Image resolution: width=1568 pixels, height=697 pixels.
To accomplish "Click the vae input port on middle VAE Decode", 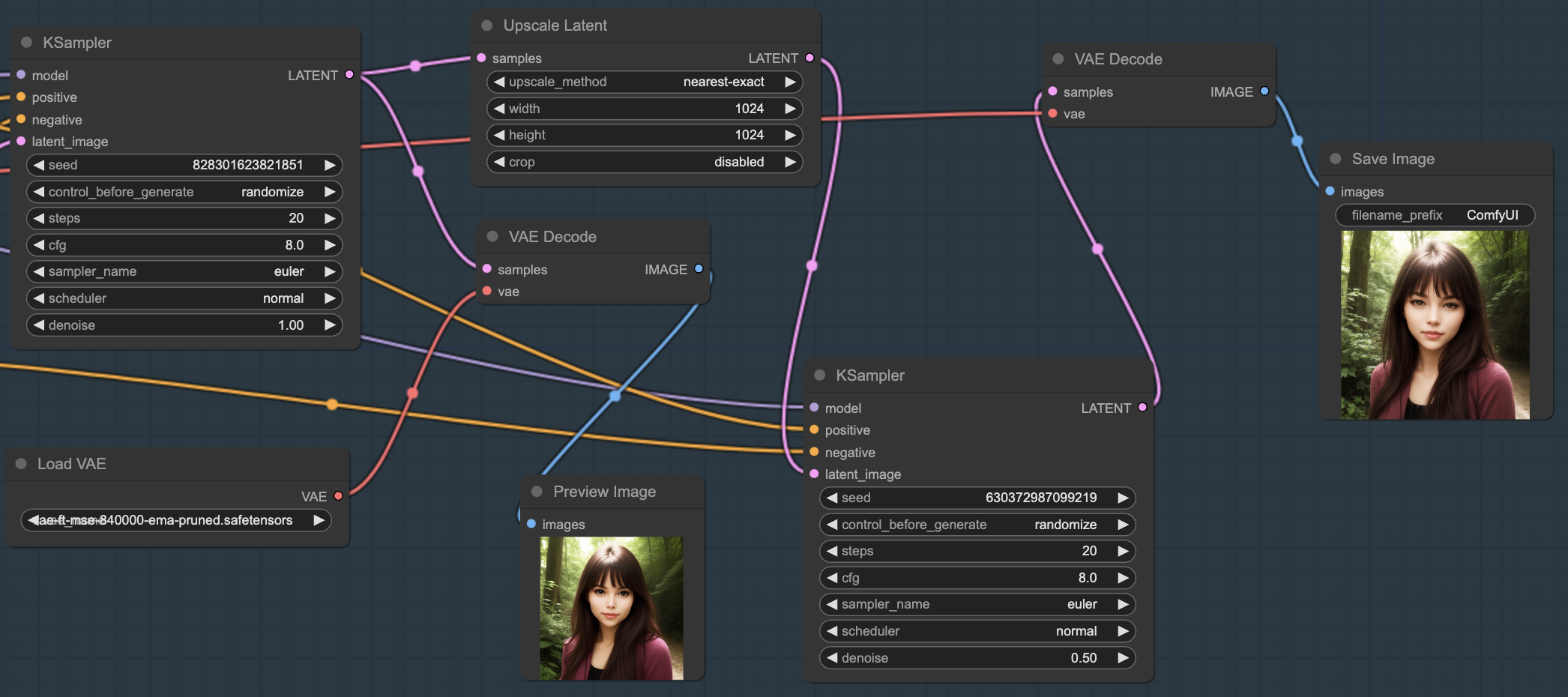I will click(487, 291).
